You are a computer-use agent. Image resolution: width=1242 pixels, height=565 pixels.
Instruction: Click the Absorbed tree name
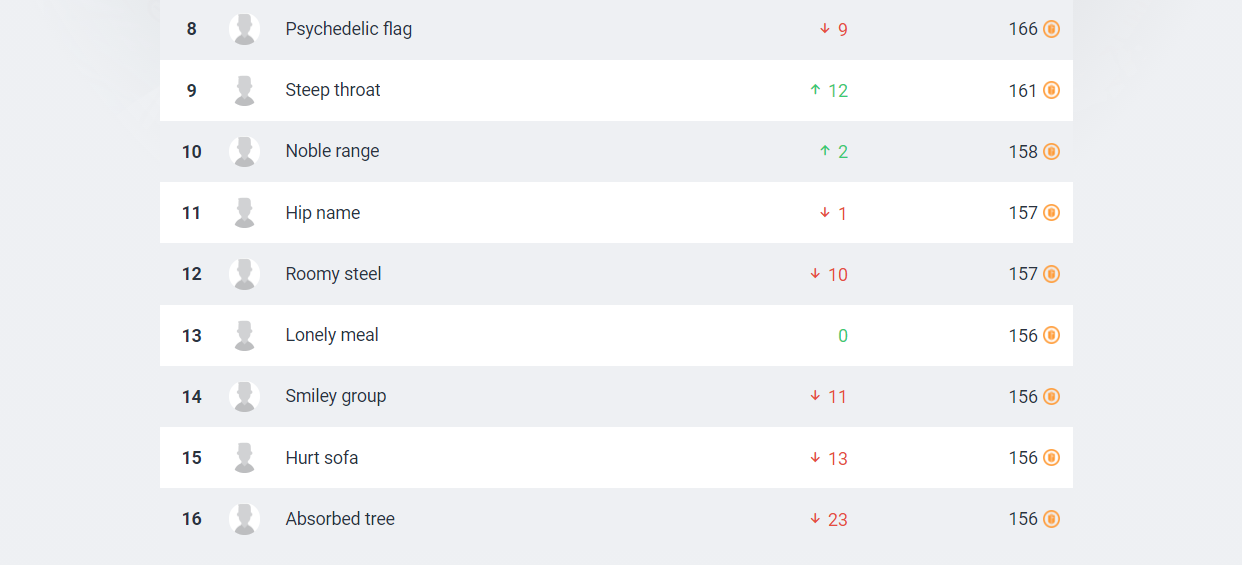coord(340,519)
